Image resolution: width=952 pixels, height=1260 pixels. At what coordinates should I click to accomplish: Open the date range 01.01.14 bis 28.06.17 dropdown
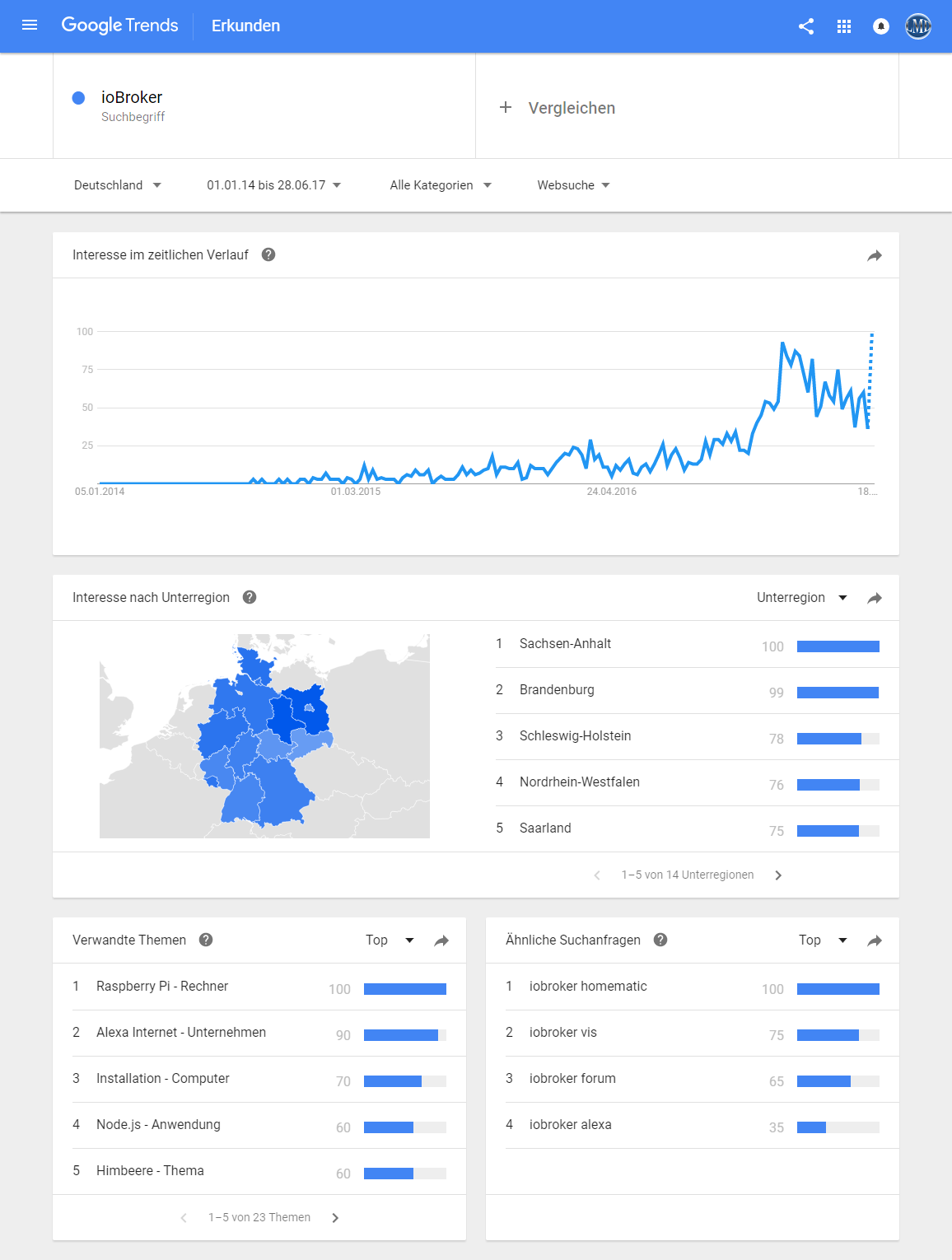(x=274, y=185)
